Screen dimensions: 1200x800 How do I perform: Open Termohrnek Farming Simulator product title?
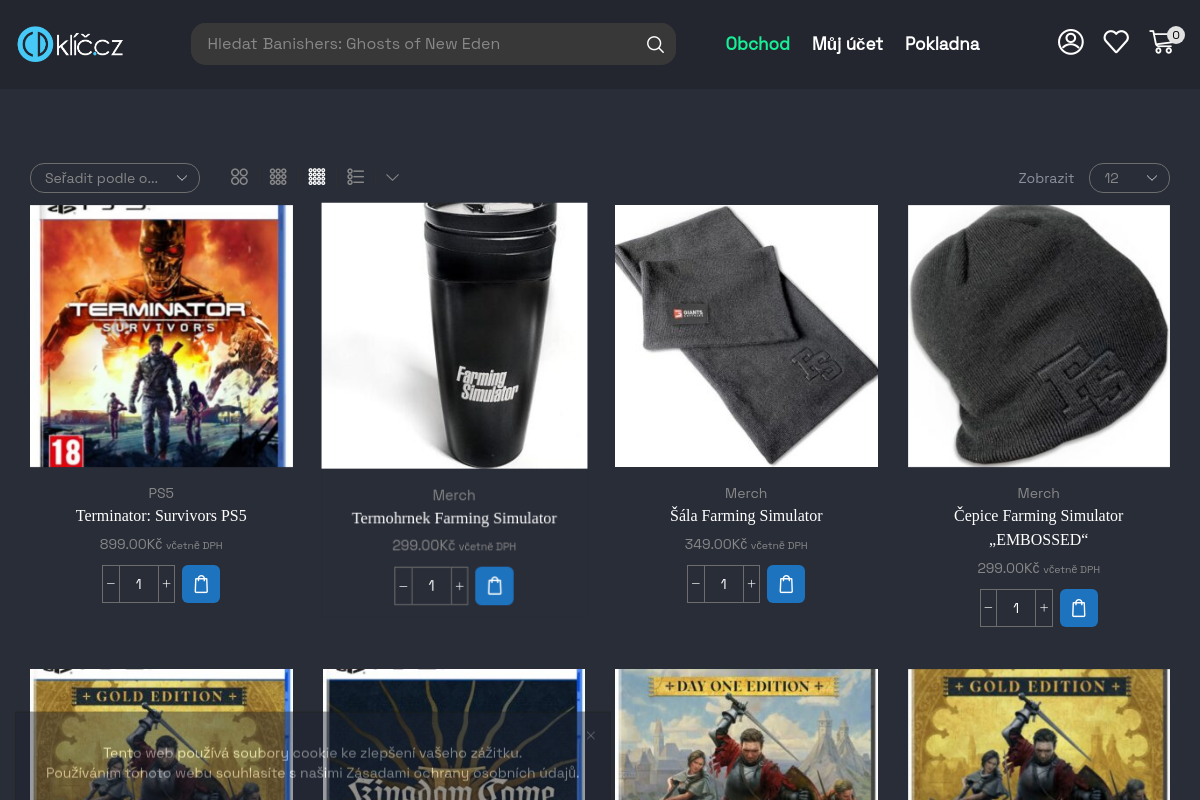pyautogui.click(x=454, y=518)
